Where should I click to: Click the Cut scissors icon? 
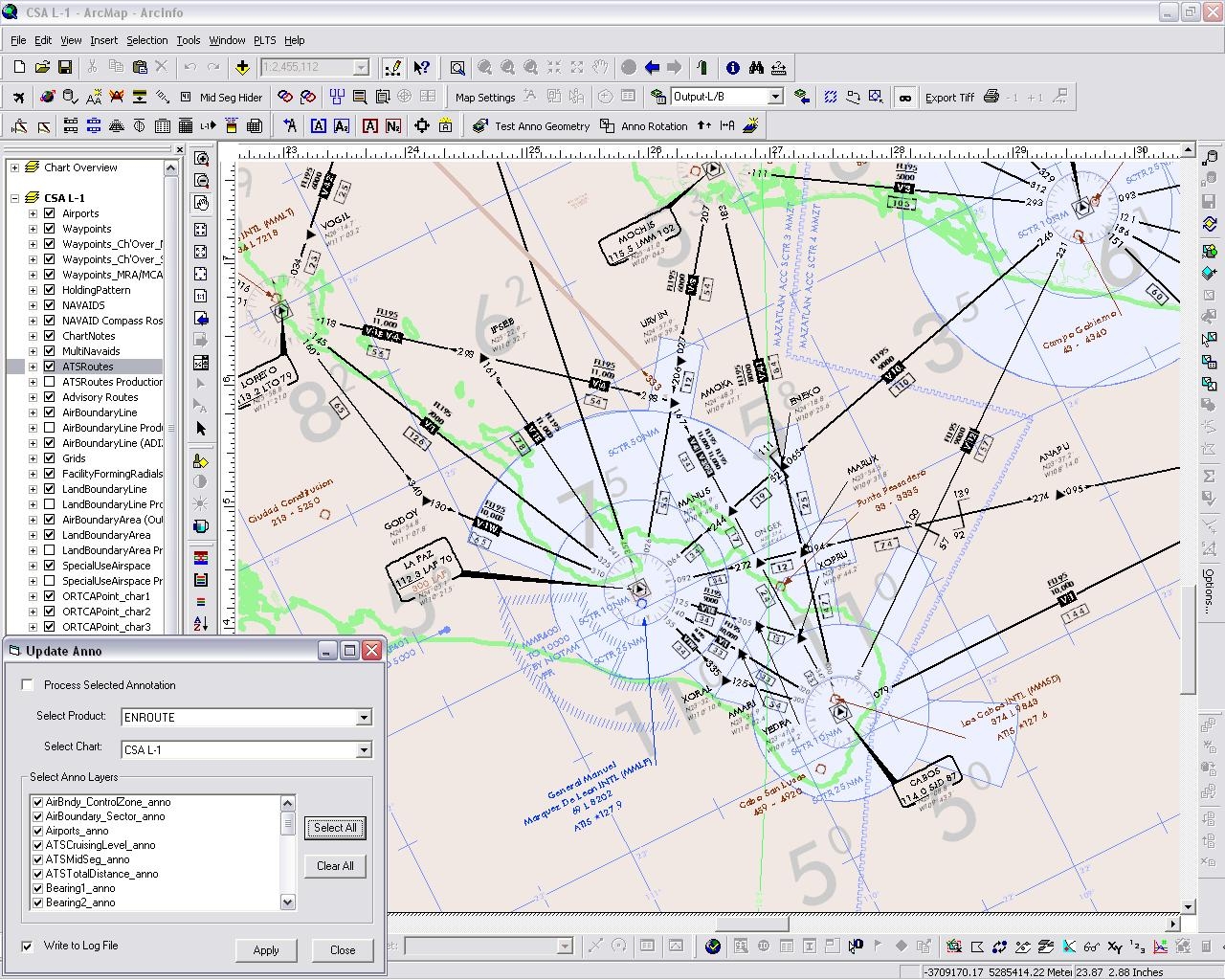coord(93,67)
